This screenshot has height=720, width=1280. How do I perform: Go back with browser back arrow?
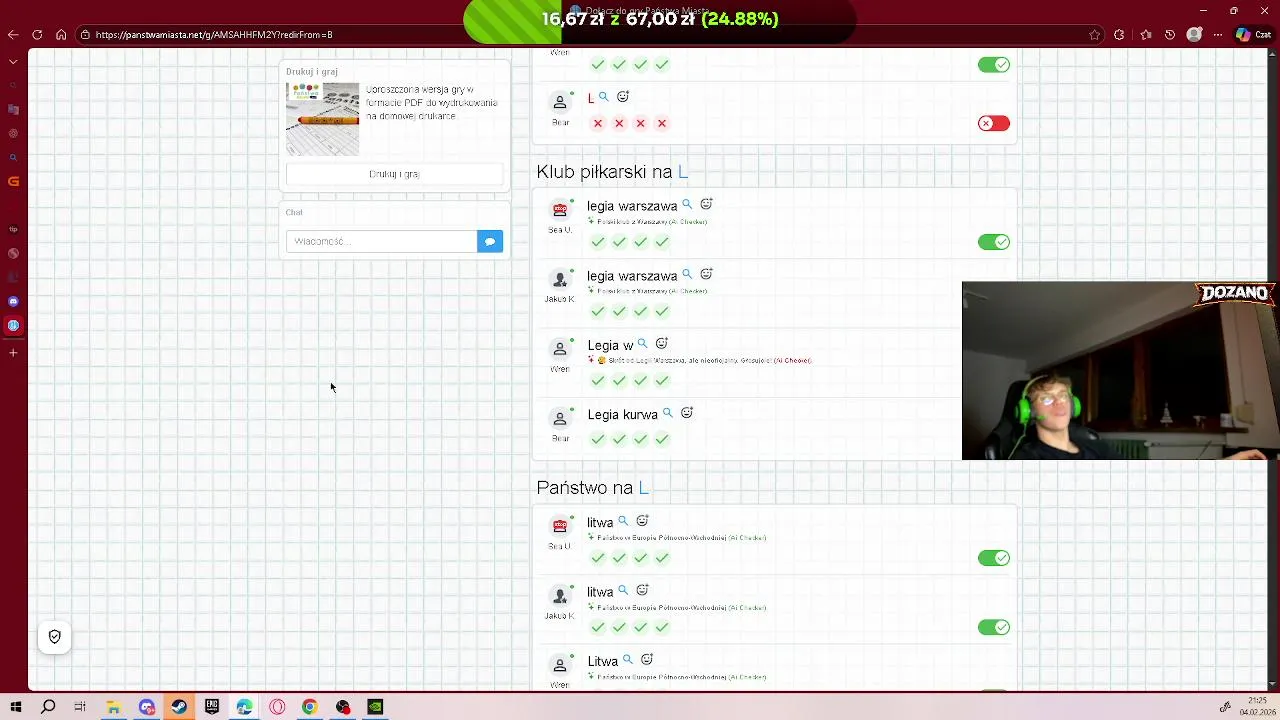pos(13,35)
